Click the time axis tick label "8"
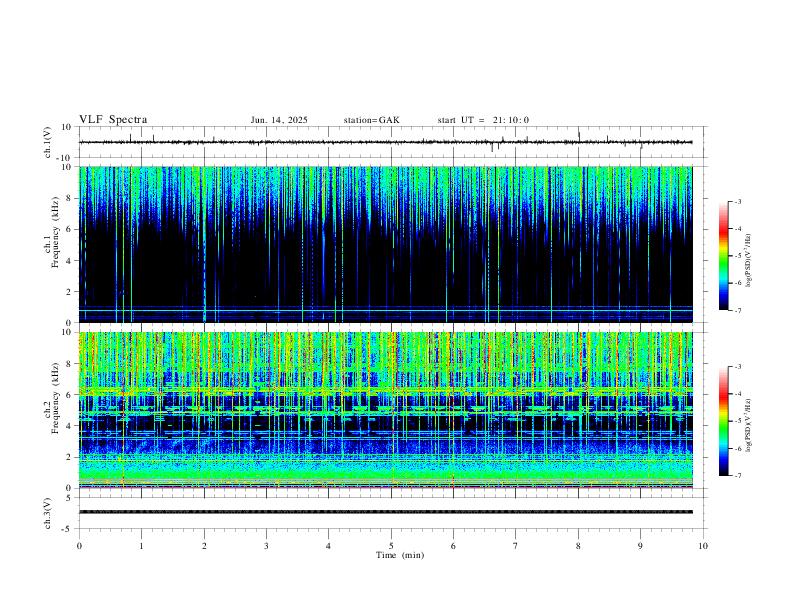Image resolution: width=792 pixels, height=612 pixels. point(578,546)
